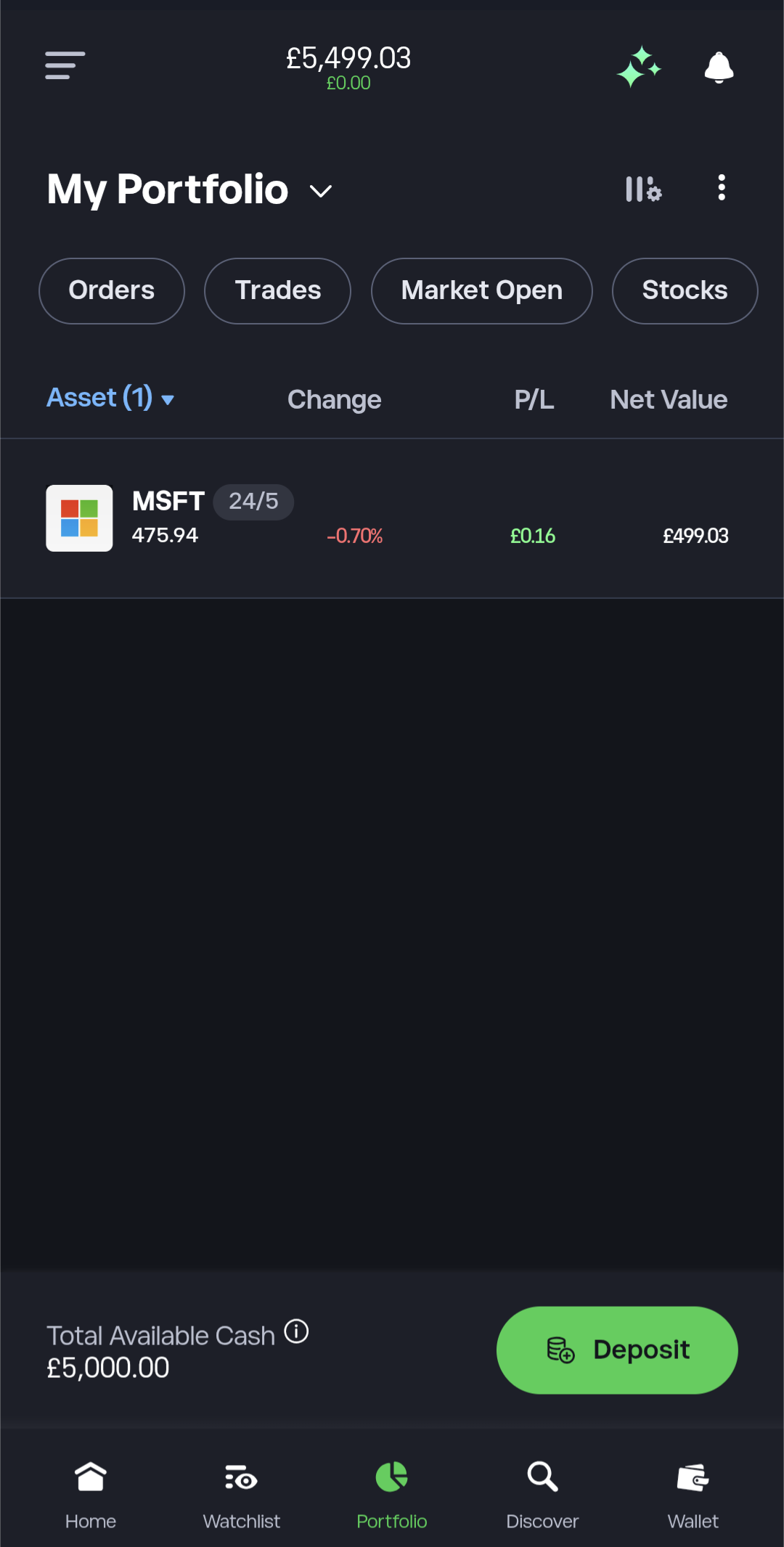Open the MSFT position row

click(436, 519)
